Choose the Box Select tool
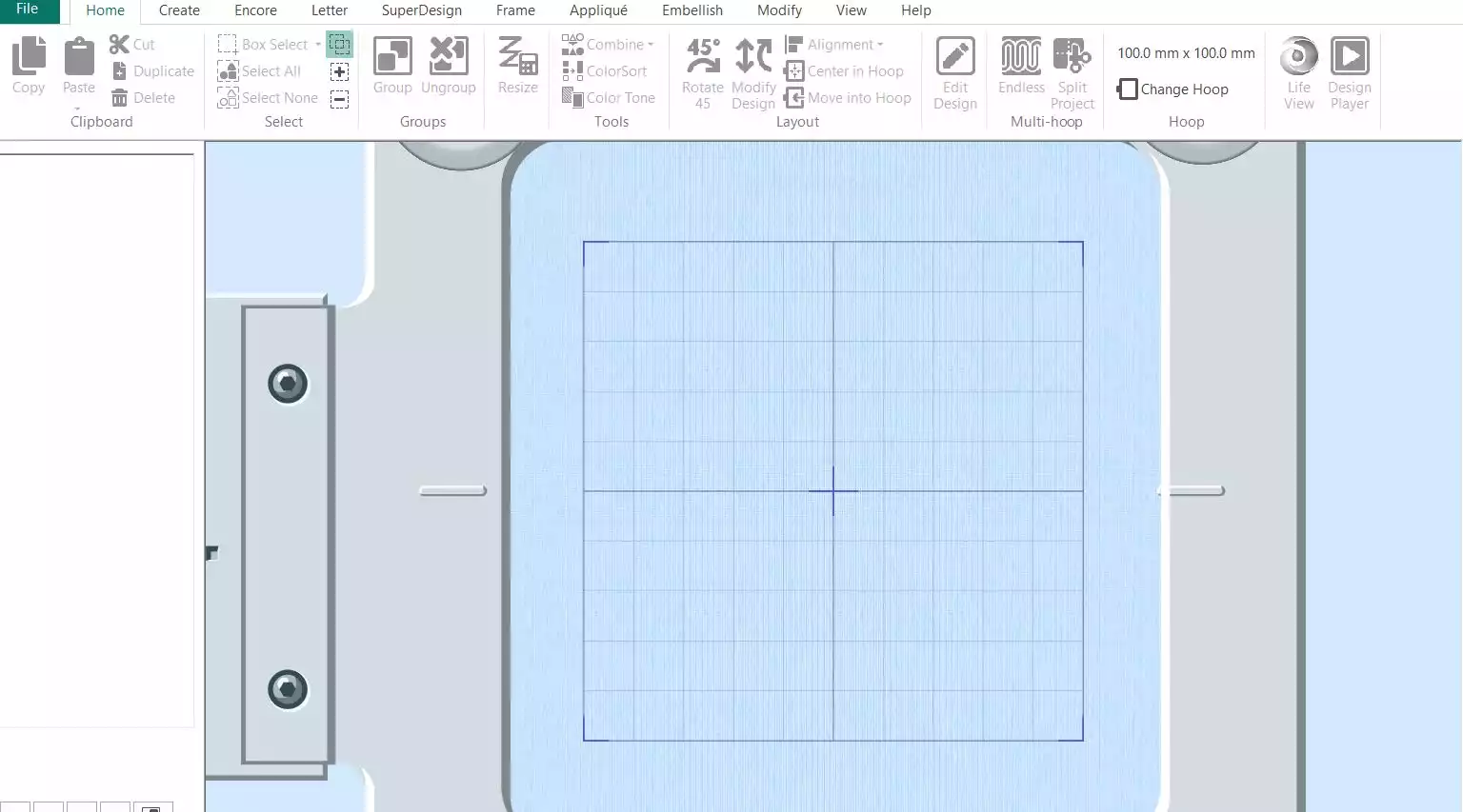This screenshot has height=812, width=1463. [x=263, y=45]
